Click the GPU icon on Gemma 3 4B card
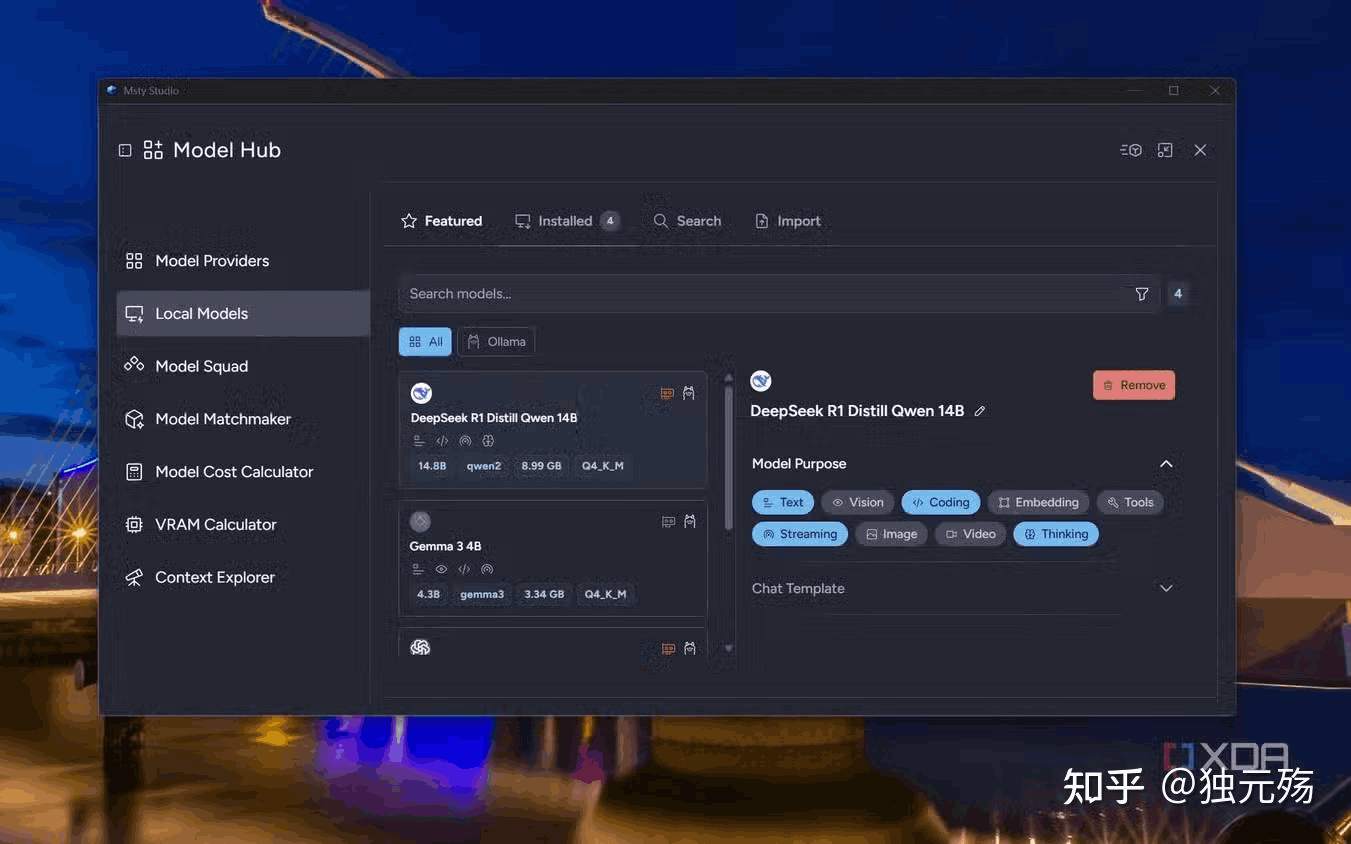 click(x=668, y=522)
